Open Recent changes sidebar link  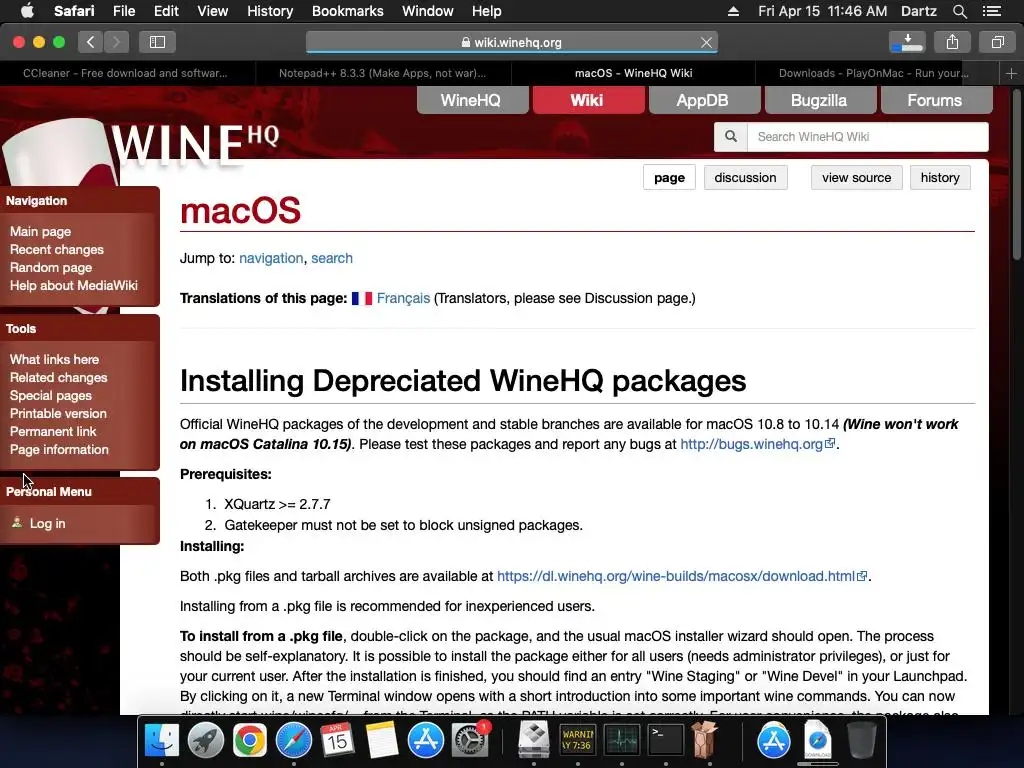pos(57,249)
